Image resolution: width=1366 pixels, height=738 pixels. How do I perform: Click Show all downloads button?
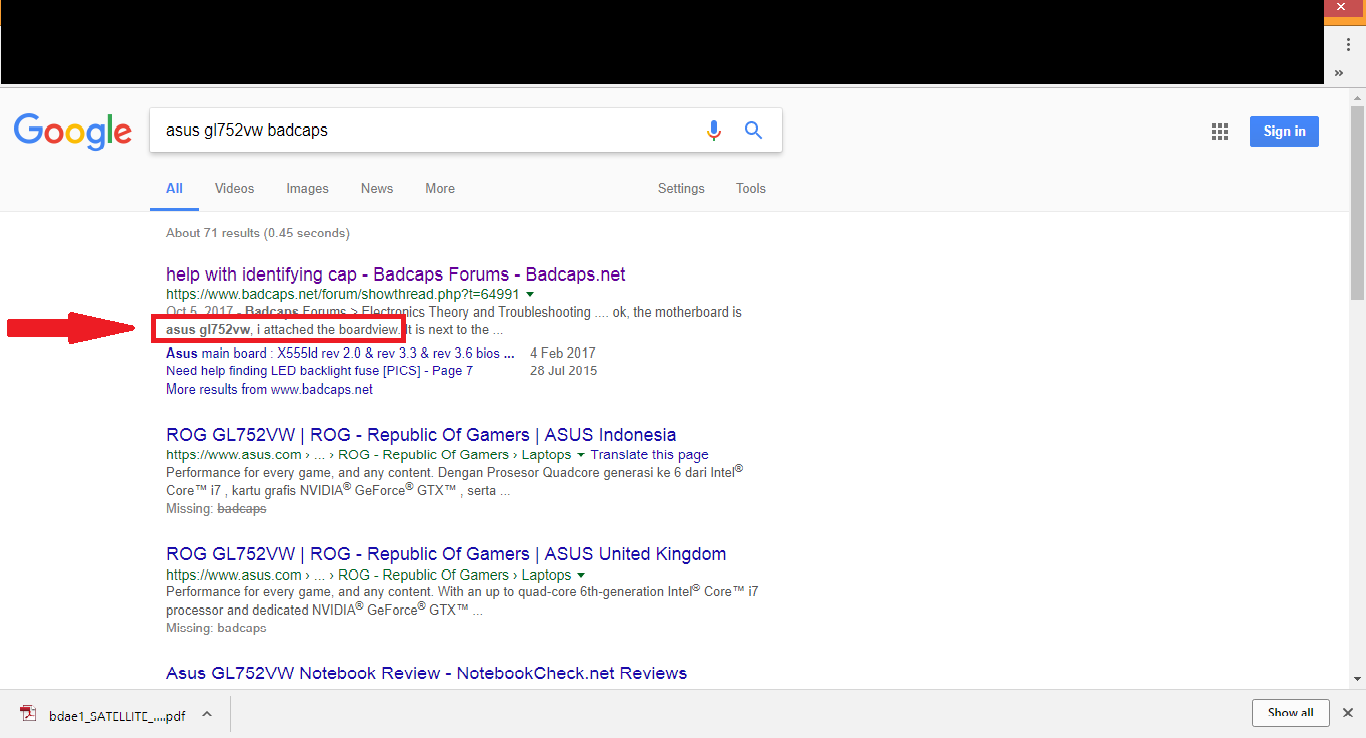(x=1290, y=713)
